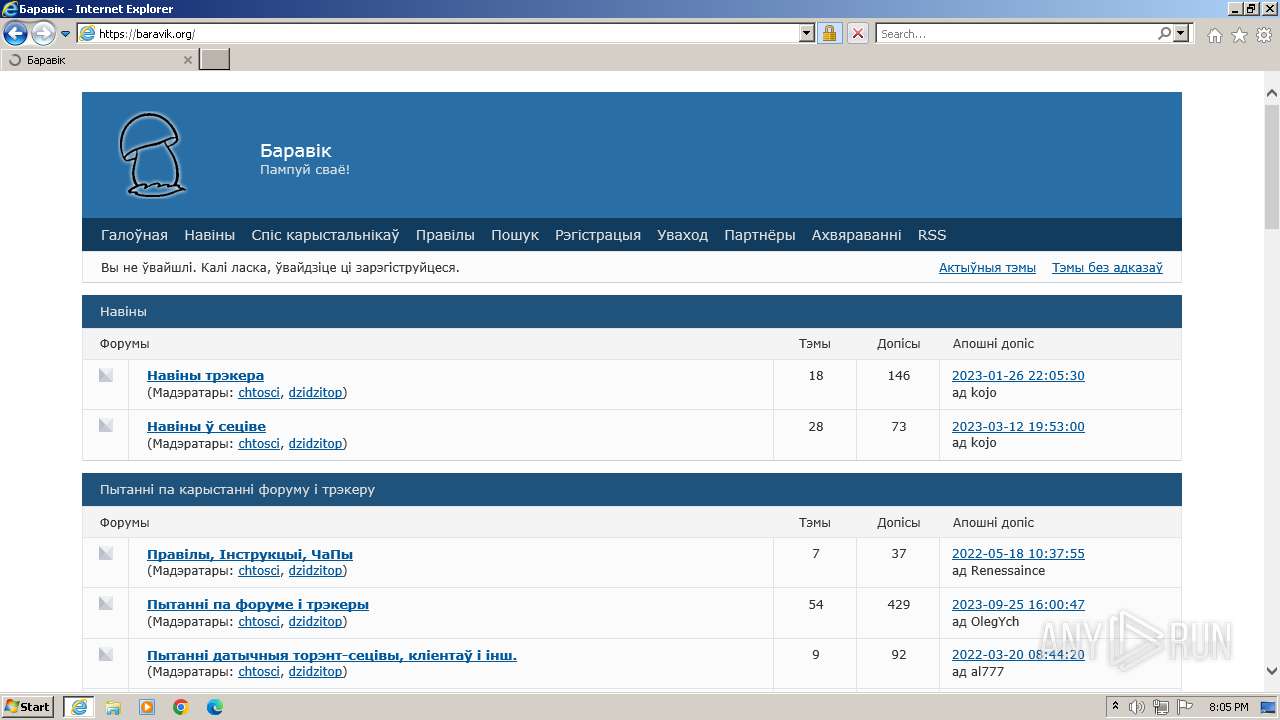
Task: Open the Уваход login menu item
Action: pos(682,235)
